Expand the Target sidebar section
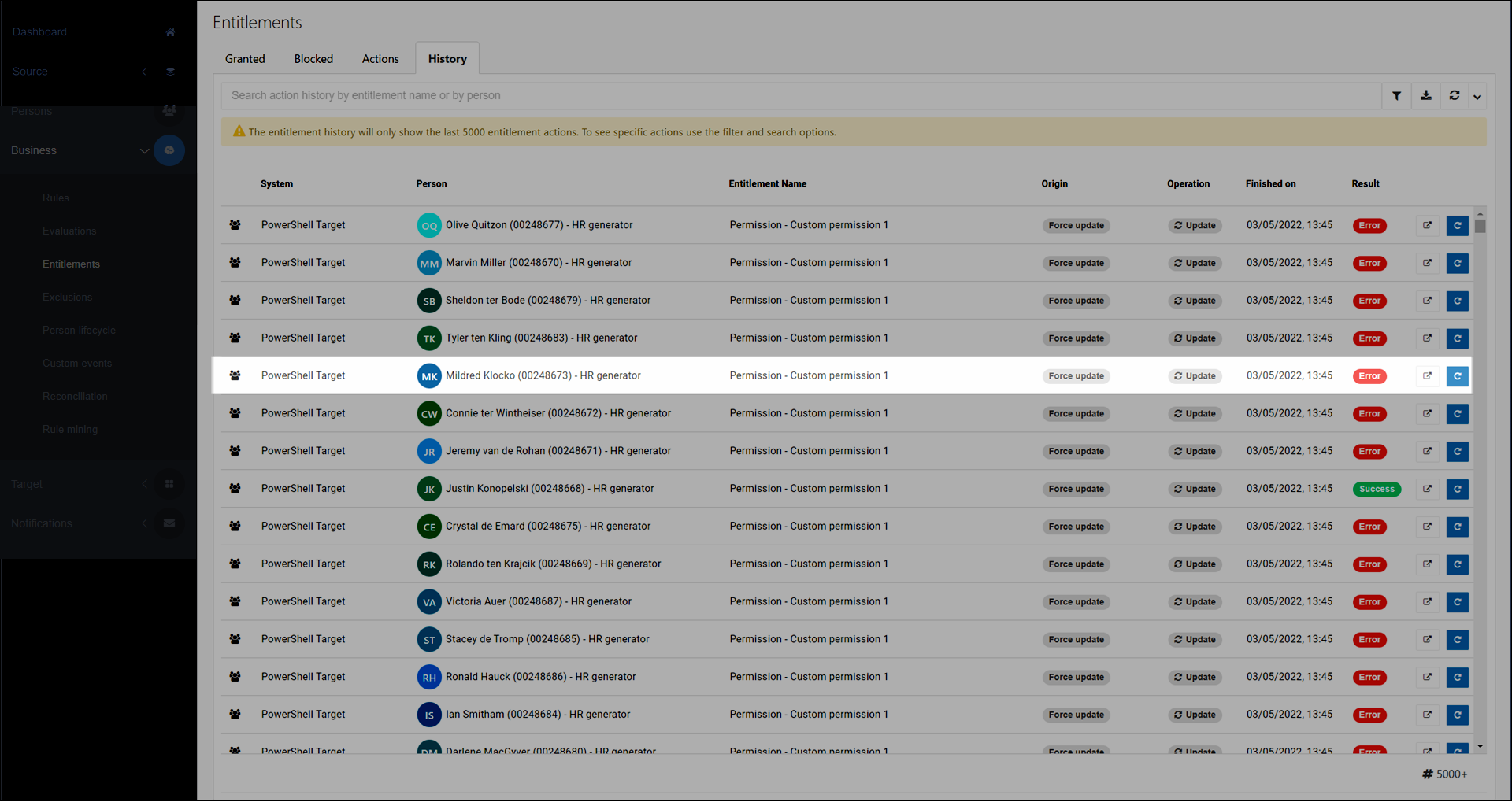This screenshot has height=802, width=1512. click(x=144, y=484)
